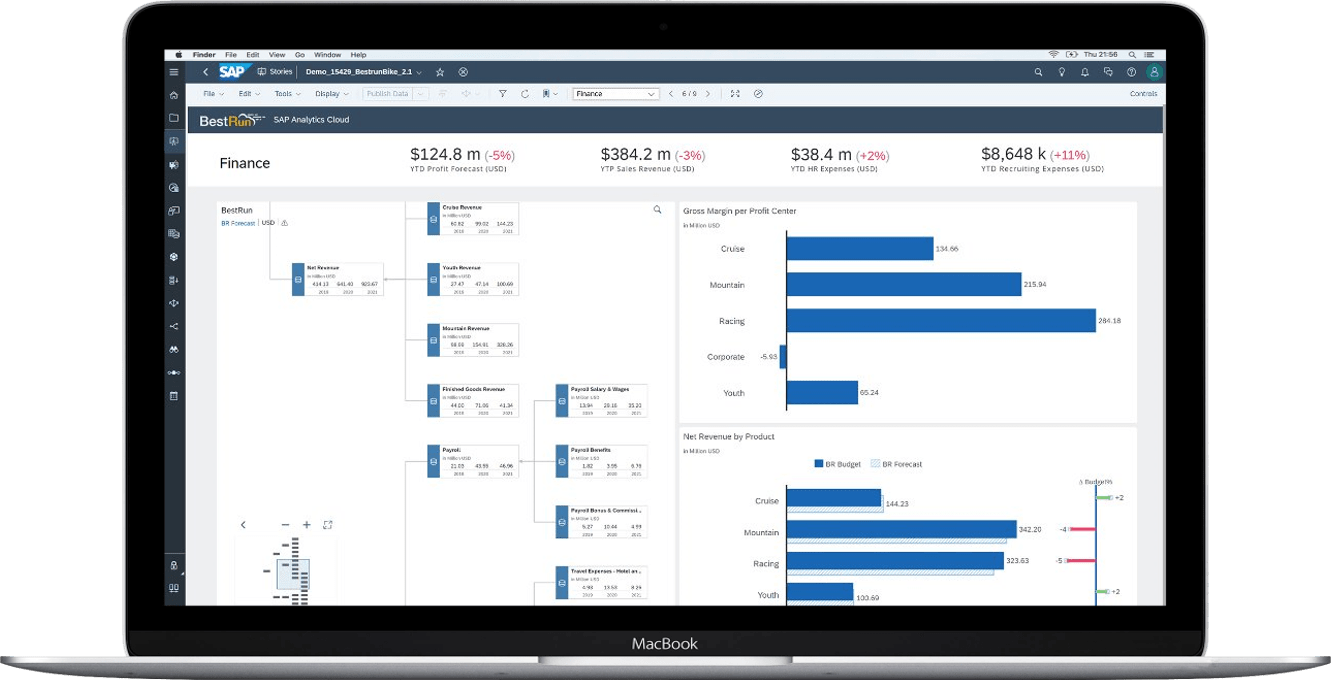
Task: Expand the story name Demo_15429_BestrunBike dropdown
Action: point(418,72)
